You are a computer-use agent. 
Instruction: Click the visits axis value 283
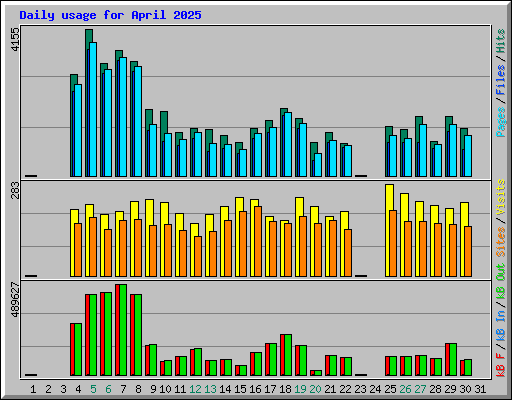pos(15,190)
